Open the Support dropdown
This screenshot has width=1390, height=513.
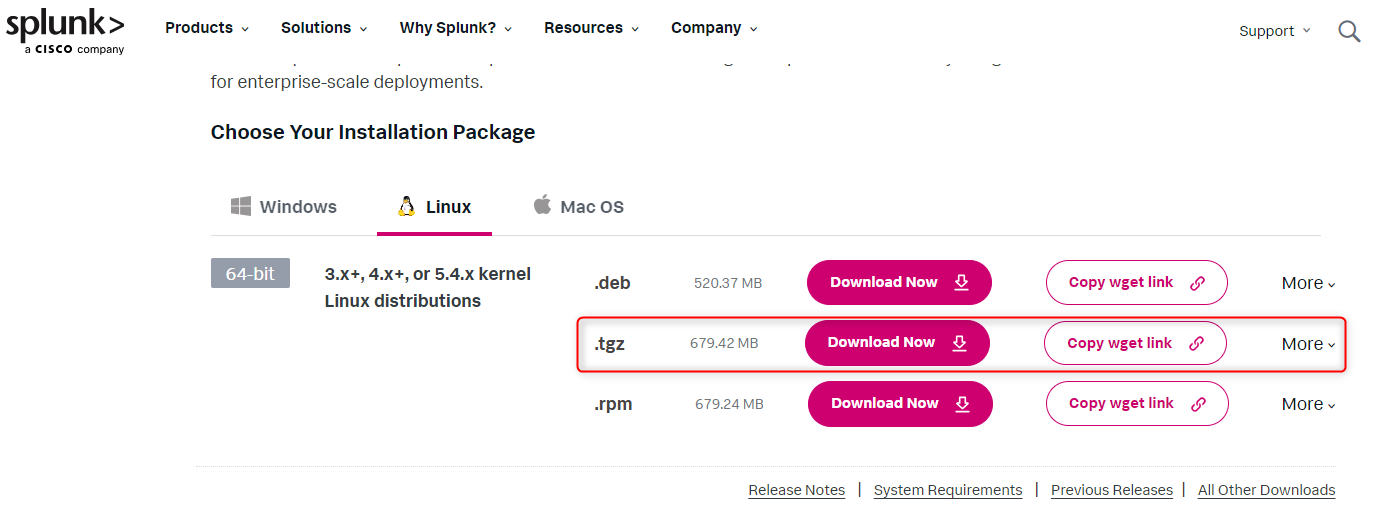click(1274, 31)
